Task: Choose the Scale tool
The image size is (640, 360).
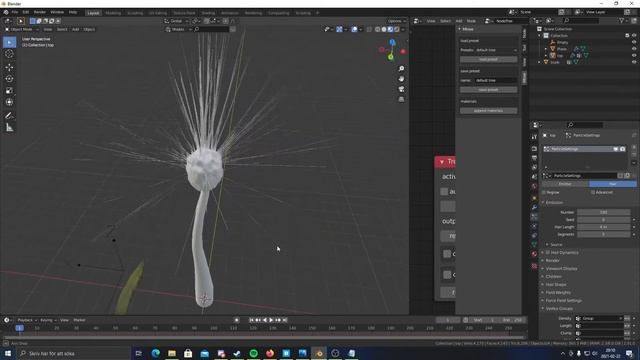Action: pos(9,91)
